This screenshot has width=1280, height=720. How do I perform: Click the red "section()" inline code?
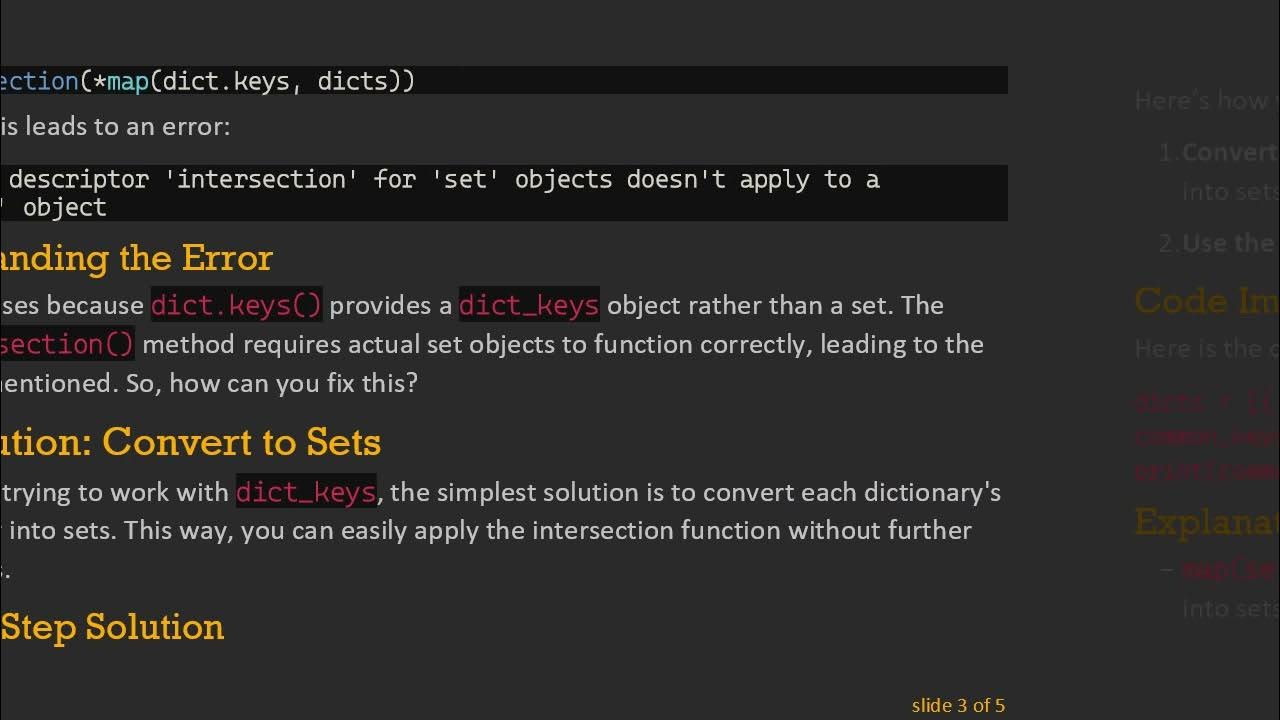click(67, 344)
